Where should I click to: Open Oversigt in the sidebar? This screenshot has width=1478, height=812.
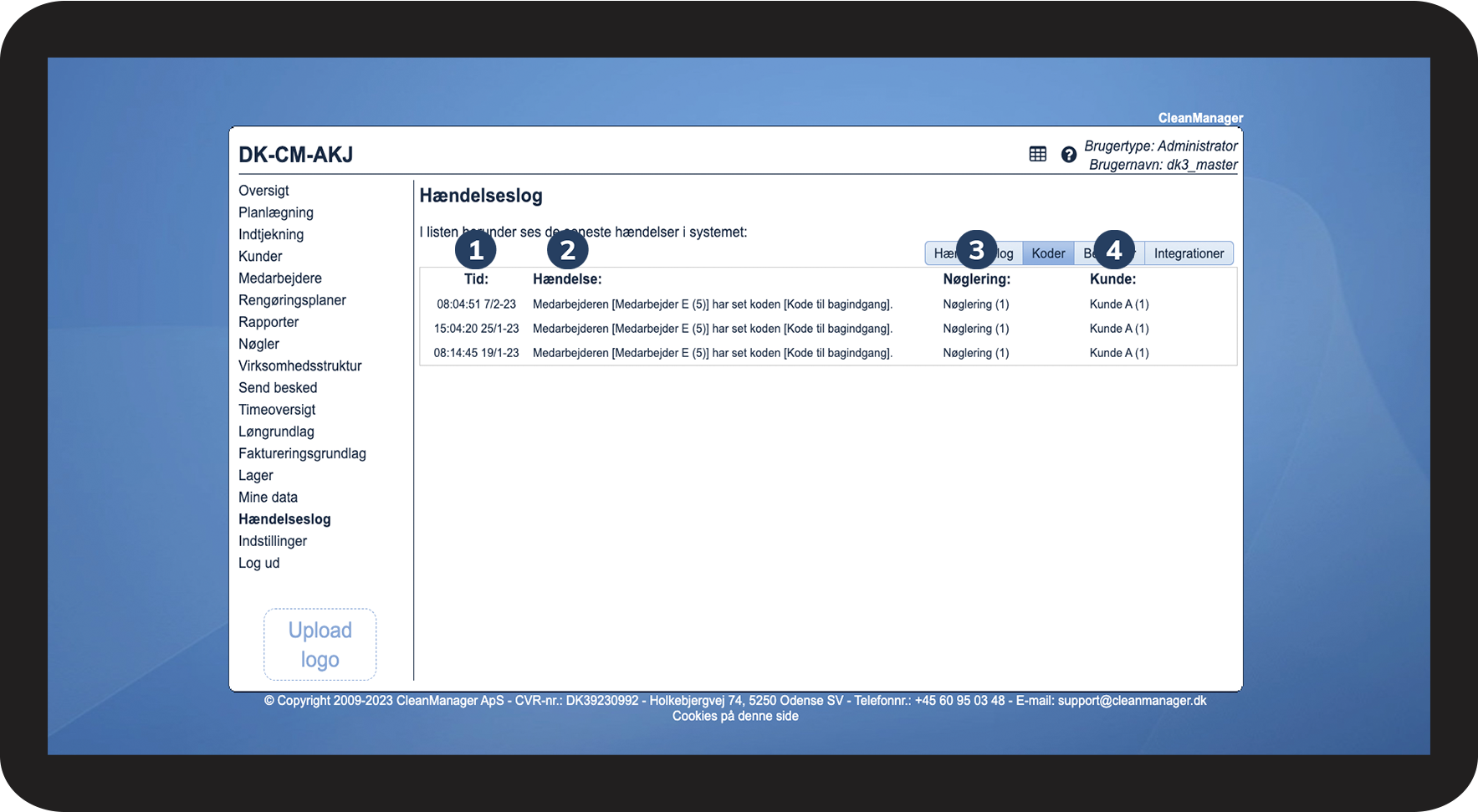[263, 191]
